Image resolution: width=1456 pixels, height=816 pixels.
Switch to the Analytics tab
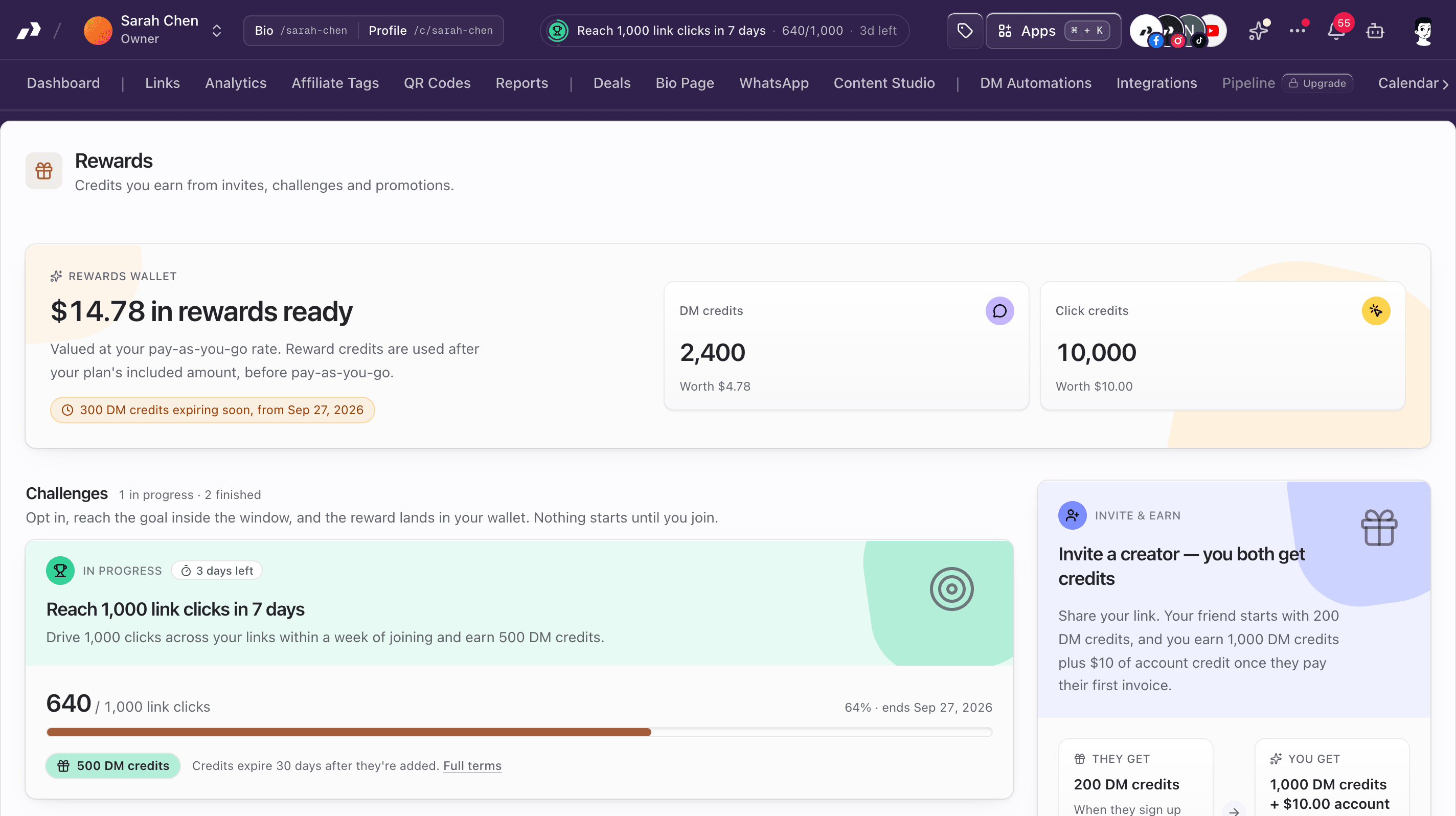coord(236,83)
